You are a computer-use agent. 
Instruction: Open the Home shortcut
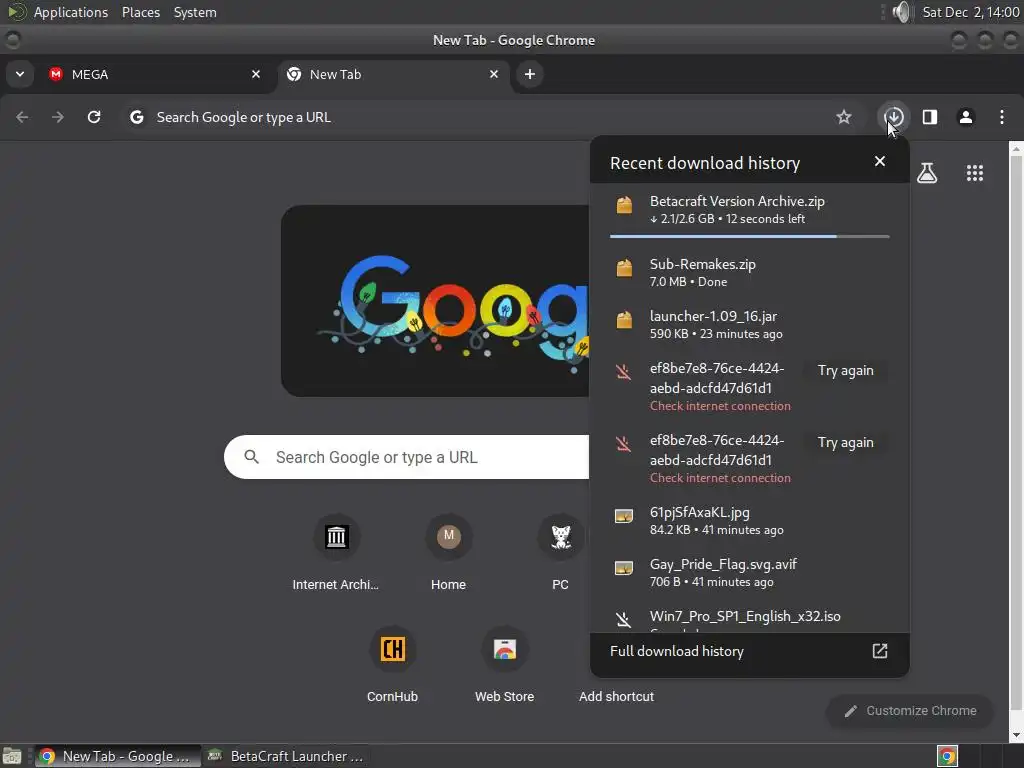click(448, 553)
